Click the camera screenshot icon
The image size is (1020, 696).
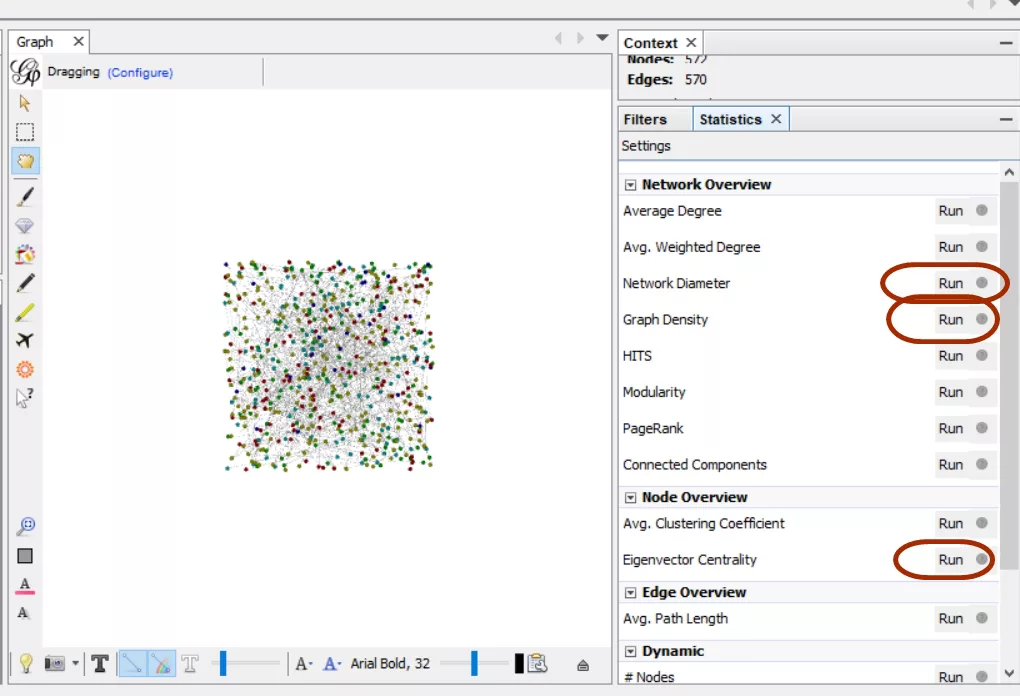55,663
